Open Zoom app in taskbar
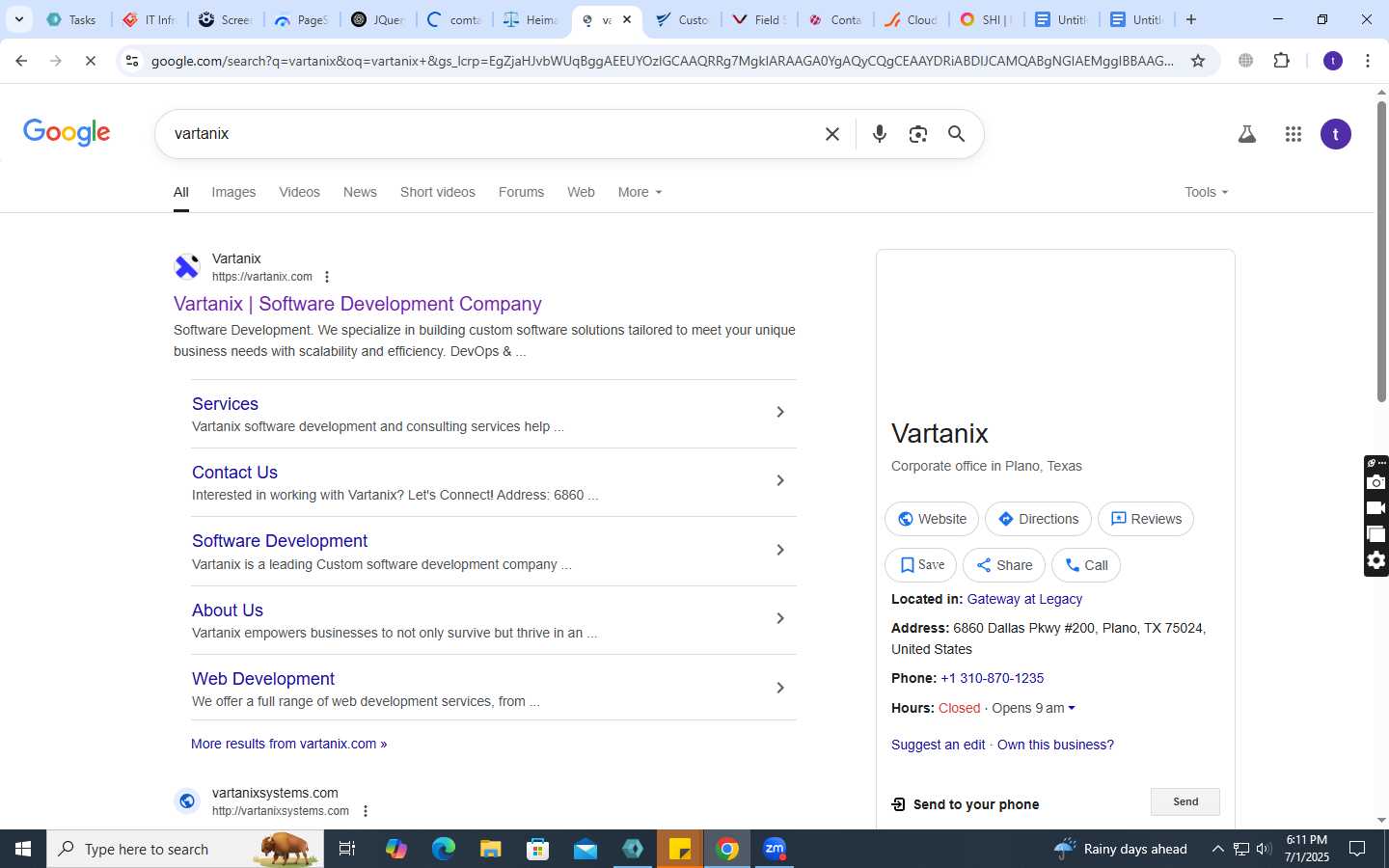 click(x=775, y=849)
